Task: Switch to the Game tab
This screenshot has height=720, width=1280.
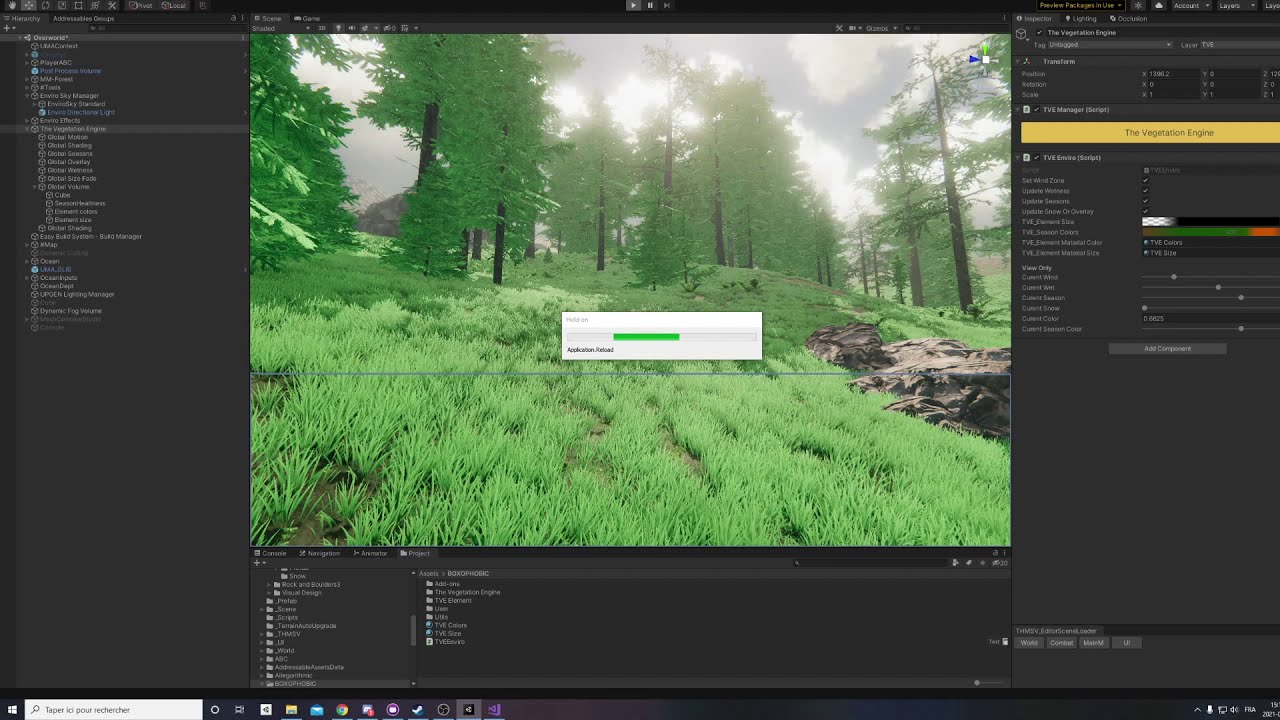Action: [307, 18]
